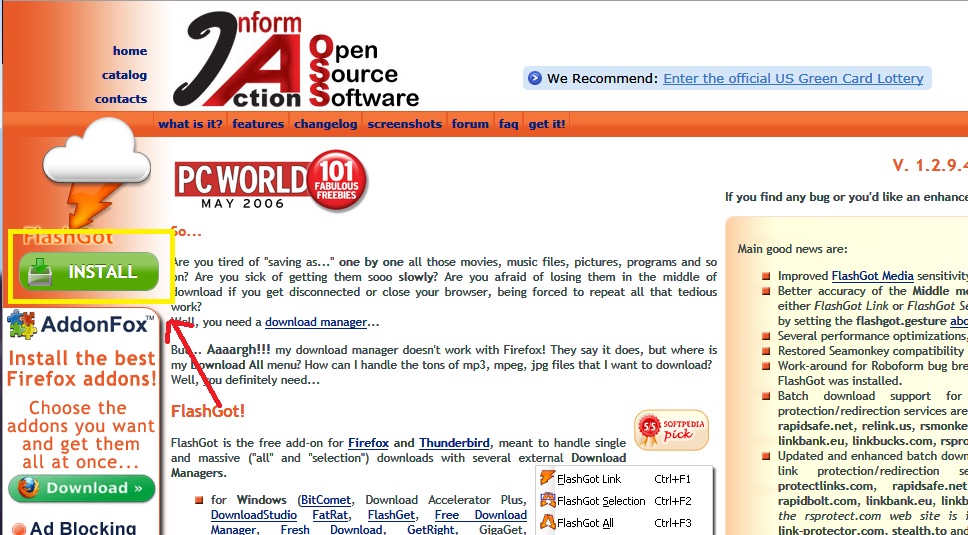Click the blue arrow icon beside We Recommend

coord(535,78)
